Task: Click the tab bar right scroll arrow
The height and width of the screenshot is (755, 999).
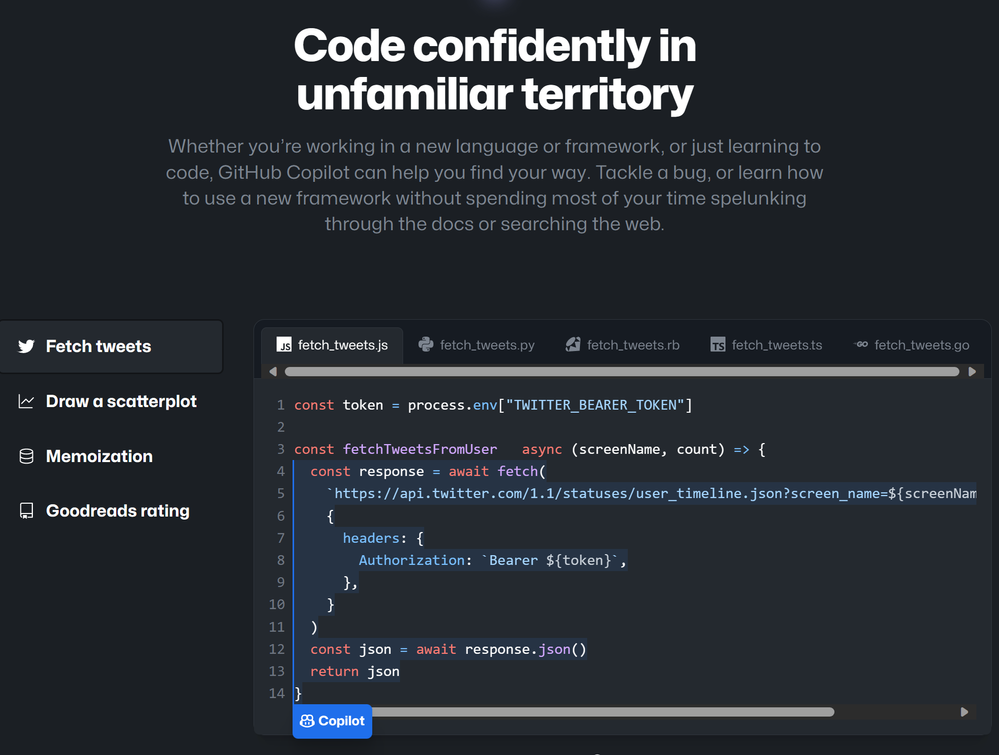Action: [972, 371]
